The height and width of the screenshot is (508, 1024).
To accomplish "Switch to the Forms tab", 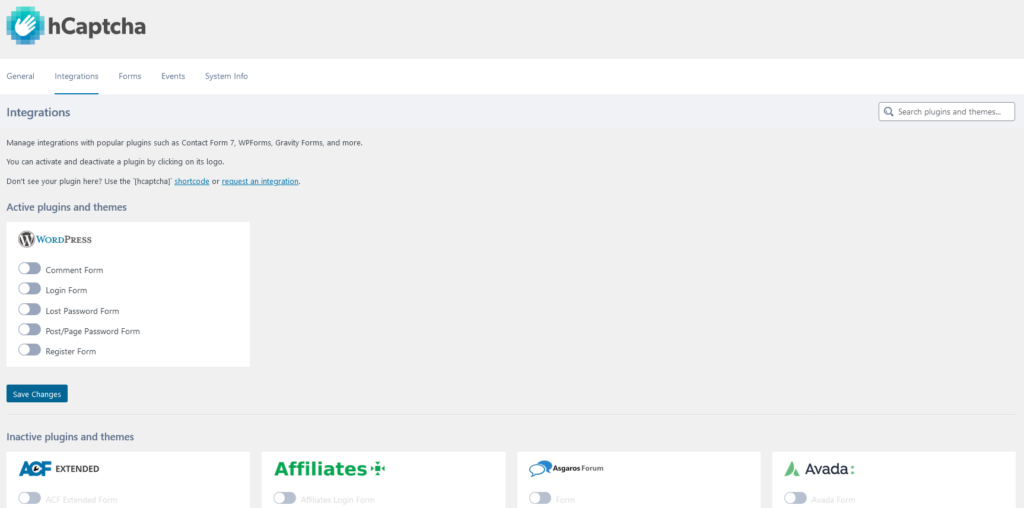I will [x=130, y=76].
